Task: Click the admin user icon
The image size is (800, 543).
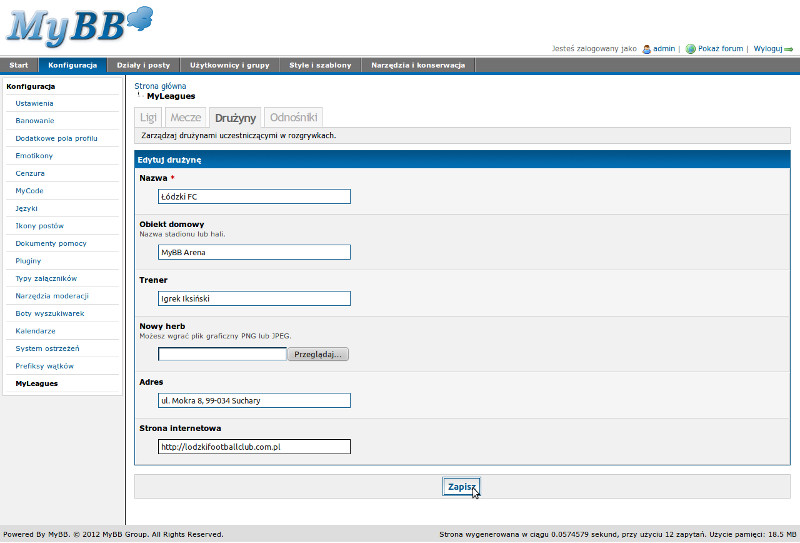Action: tap(646, 48)
